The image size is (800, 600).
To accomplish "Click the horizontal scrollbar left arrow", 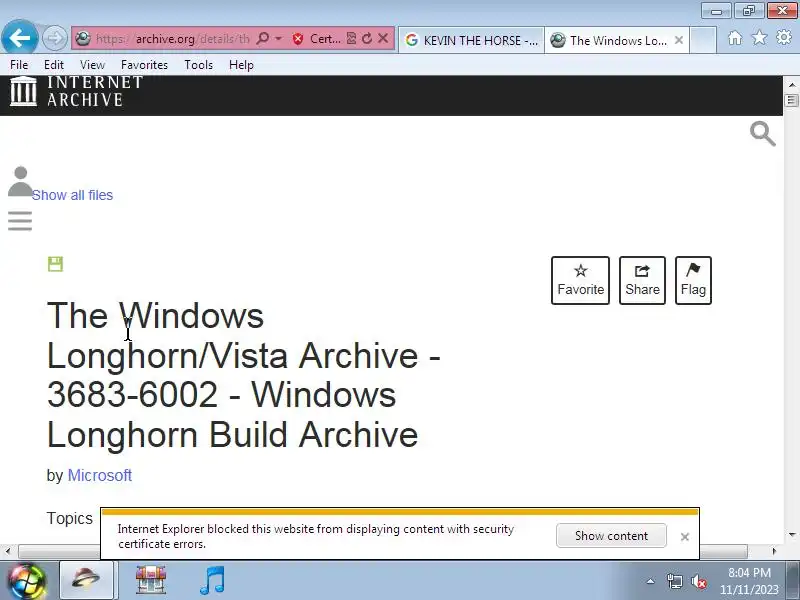I will [x=8, y=551].
